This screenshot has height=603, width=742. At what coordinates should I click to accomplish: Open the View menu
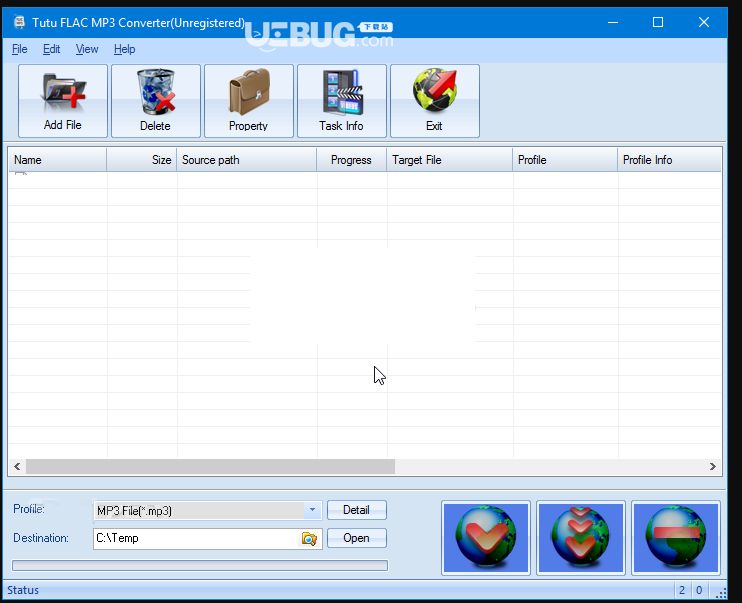click(x=87, y=49)
